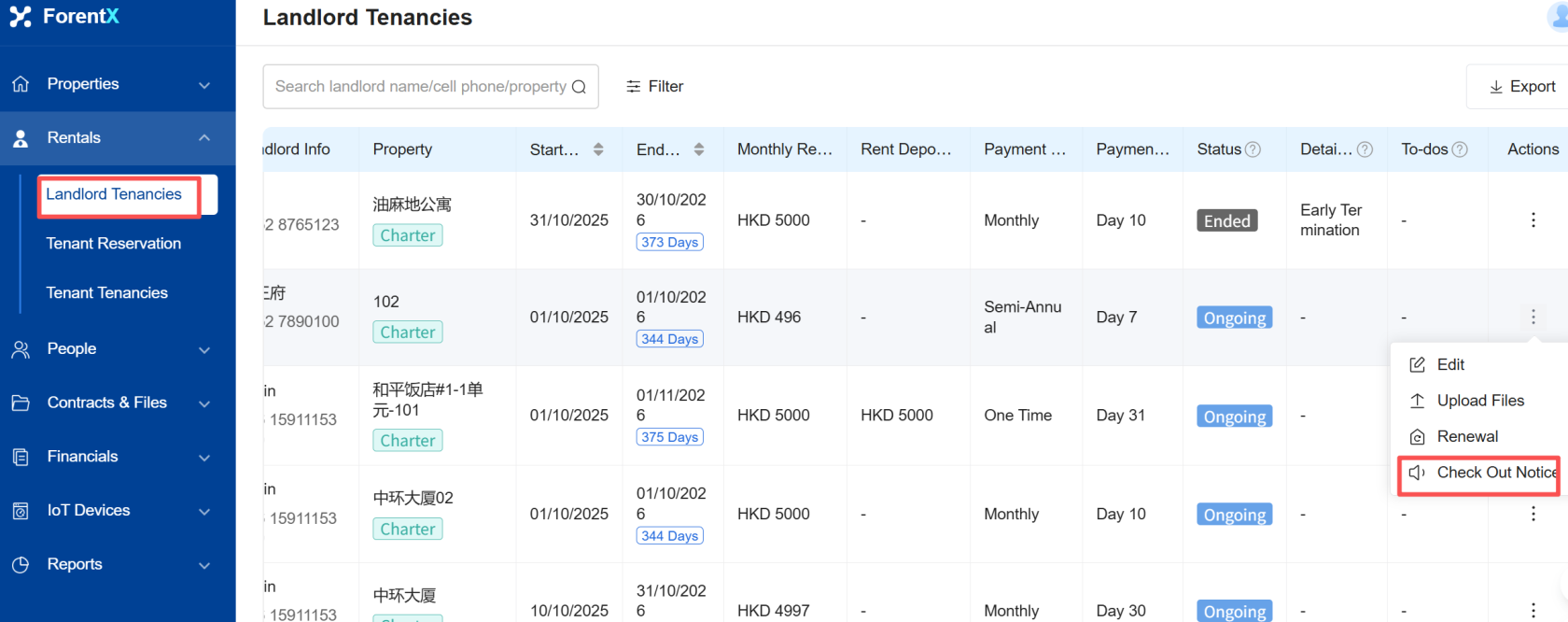
Task: Open actions menu for Ended tenancy row
Action: point(1533,220)
